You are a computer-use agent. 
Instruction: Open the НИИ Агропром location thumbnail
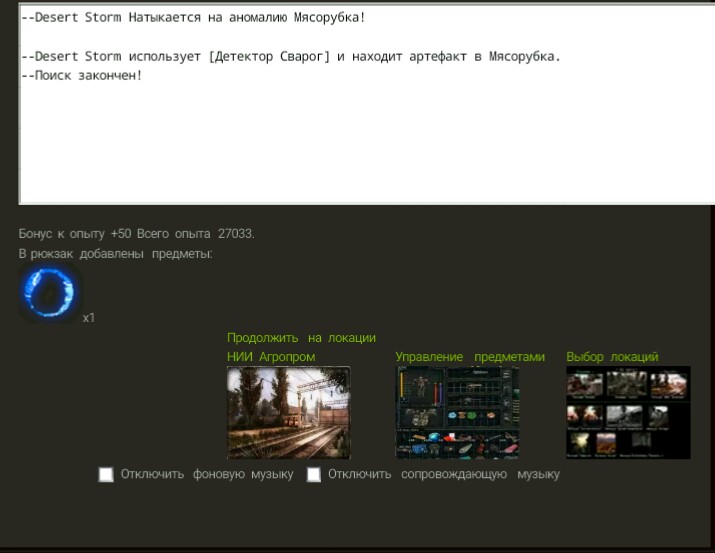(289, 412)
